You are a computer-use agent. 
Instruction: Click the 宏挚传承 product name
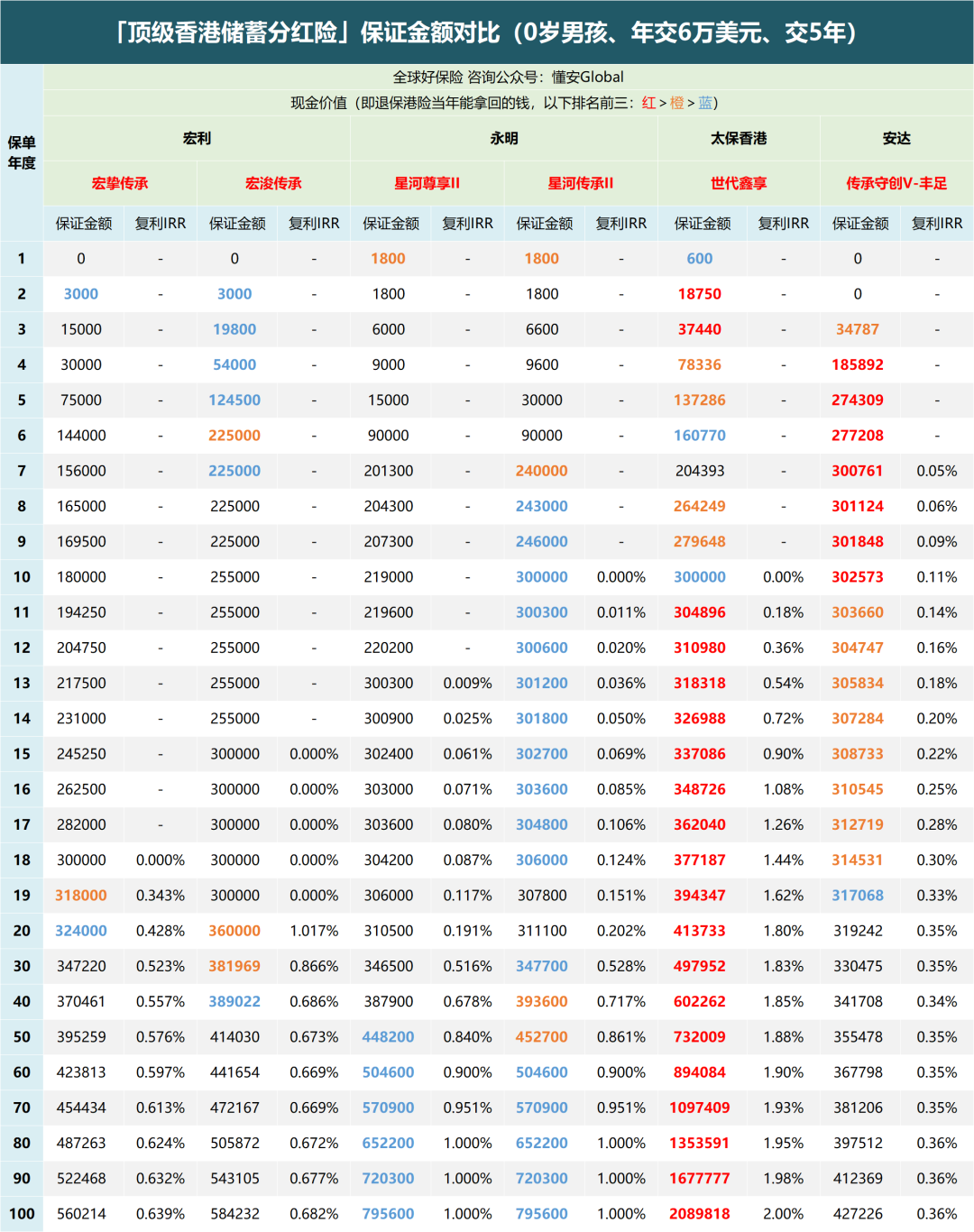120,183
